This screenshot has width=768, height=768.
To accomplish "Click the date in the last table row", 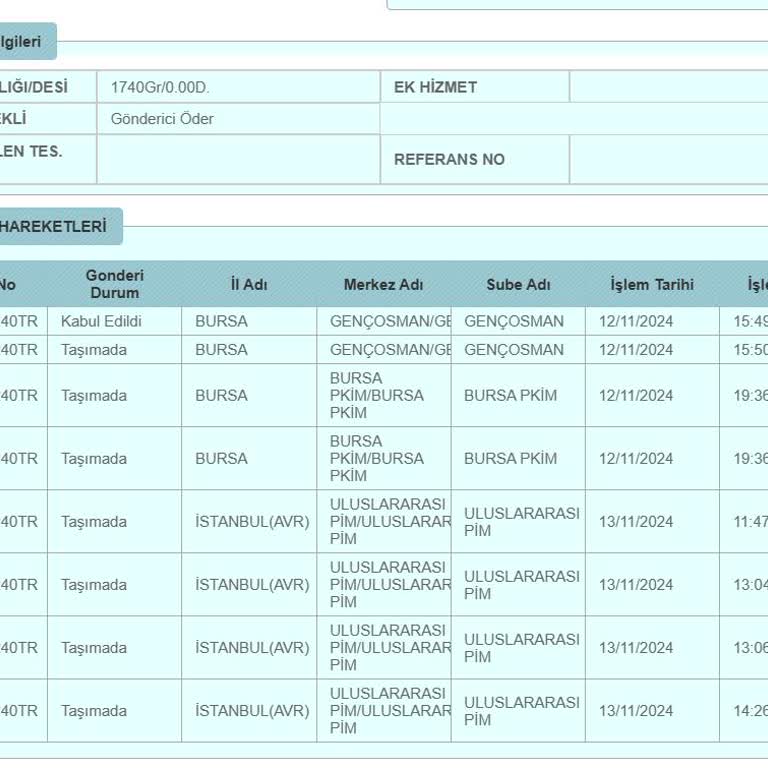I will tap(636, 711).
